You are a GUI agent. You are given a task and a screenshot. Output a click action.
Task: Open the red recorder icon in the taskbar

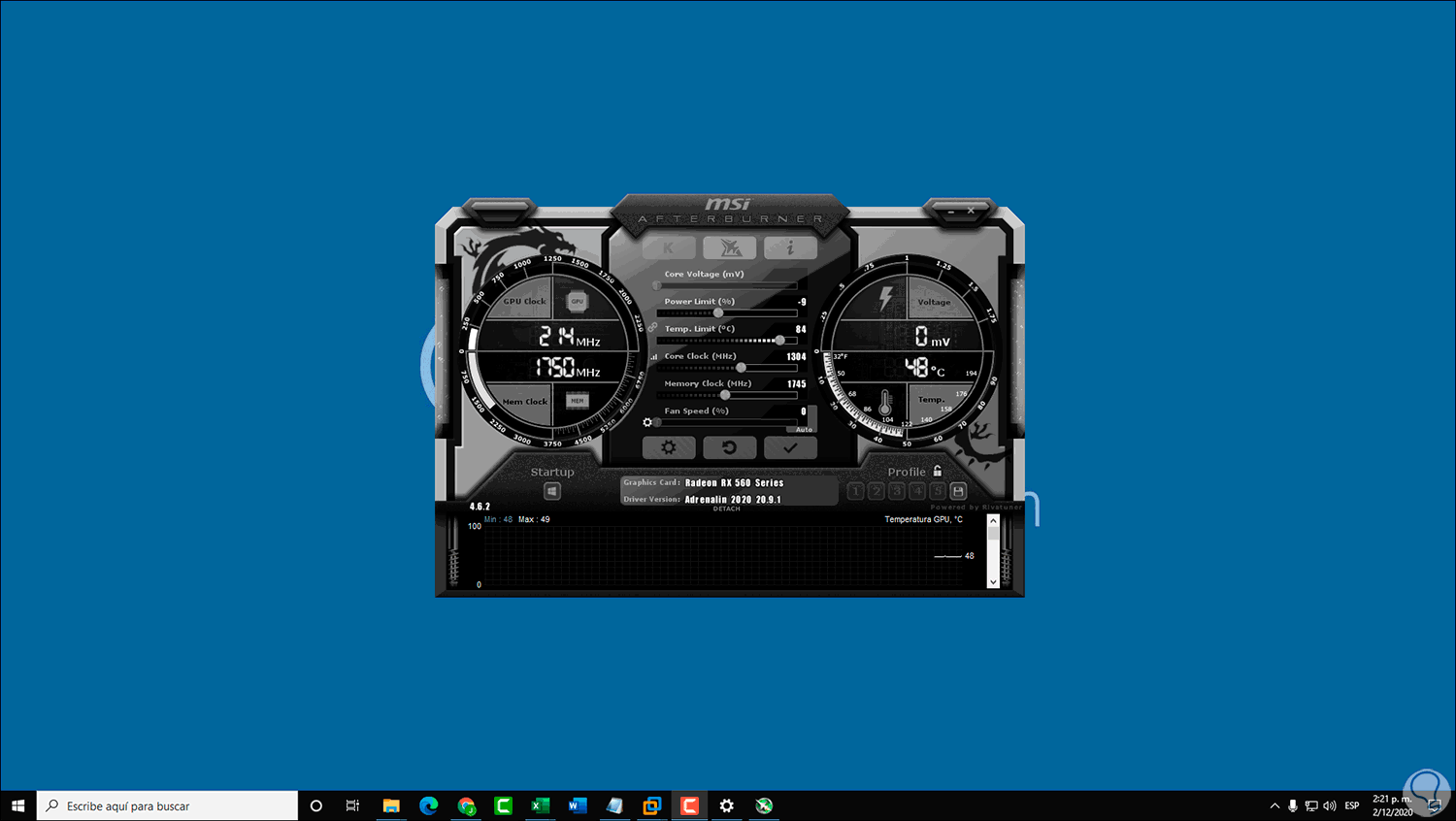(689, 805)
